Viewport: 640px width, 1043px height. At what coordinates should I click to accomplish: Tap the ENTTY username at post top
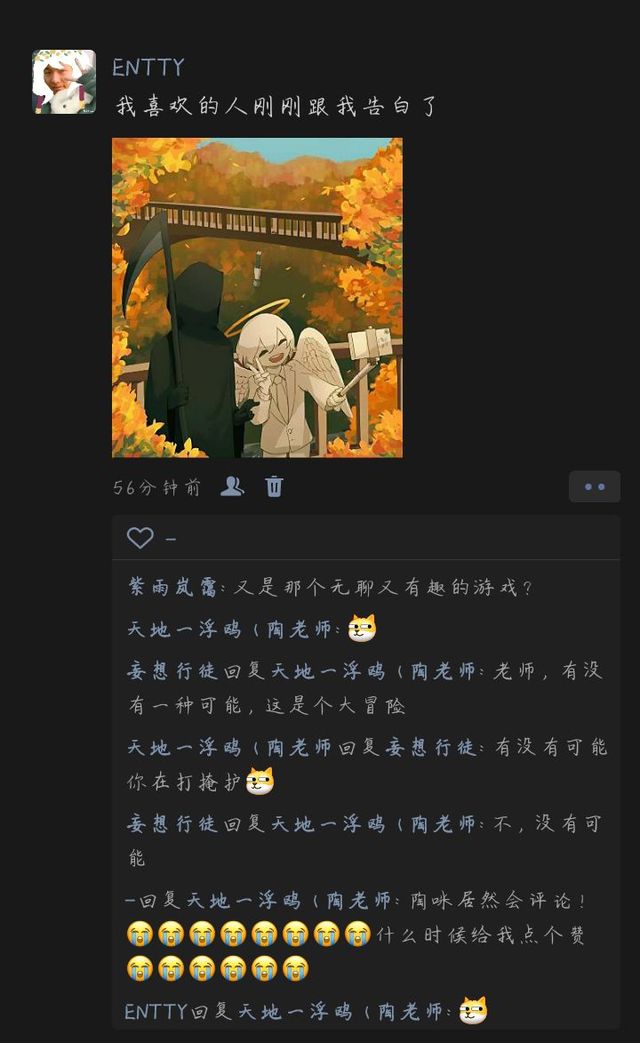click(148, 67)
